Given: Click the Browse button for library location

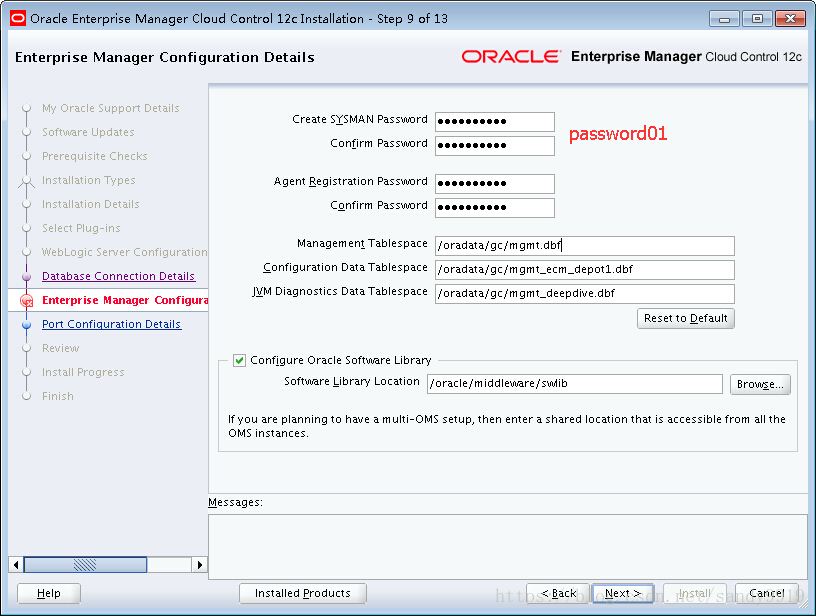Looking at the screenshot, I should coord(760,384).
